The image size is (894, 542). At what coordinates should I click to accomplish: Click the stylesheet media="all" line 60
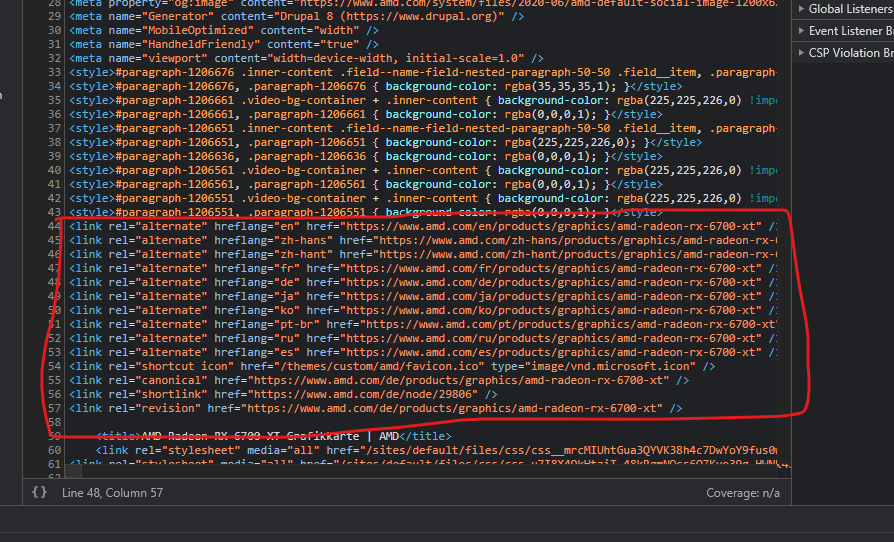click(x=436, y=450)
